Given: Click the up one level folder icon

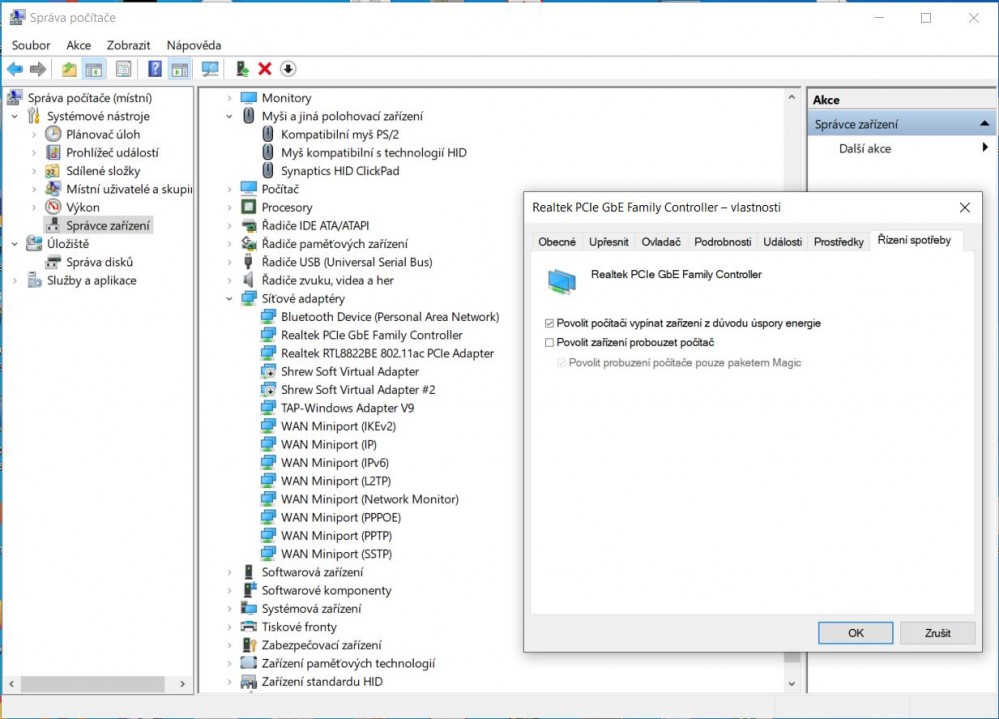Looking at the screenshot, I should [68, 69].
